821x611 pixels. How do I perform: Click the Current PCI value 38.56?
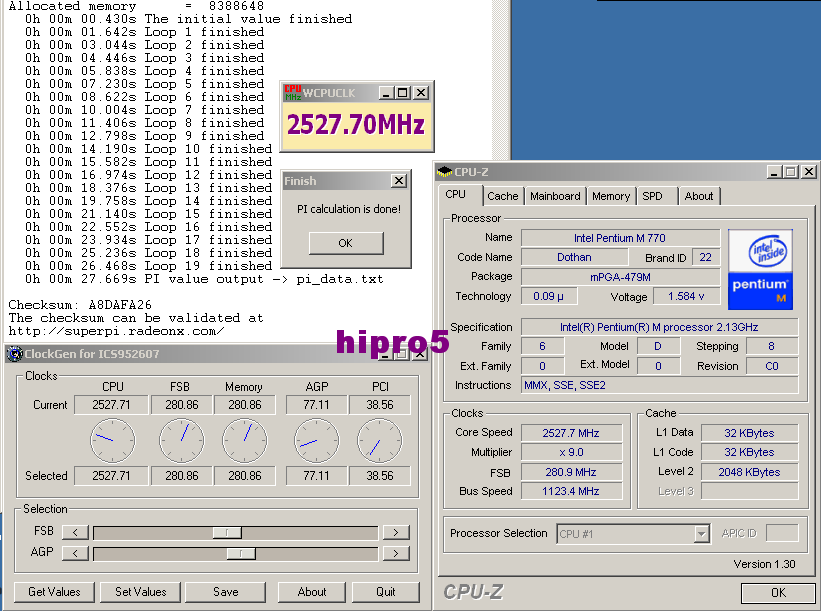(380, 405)
